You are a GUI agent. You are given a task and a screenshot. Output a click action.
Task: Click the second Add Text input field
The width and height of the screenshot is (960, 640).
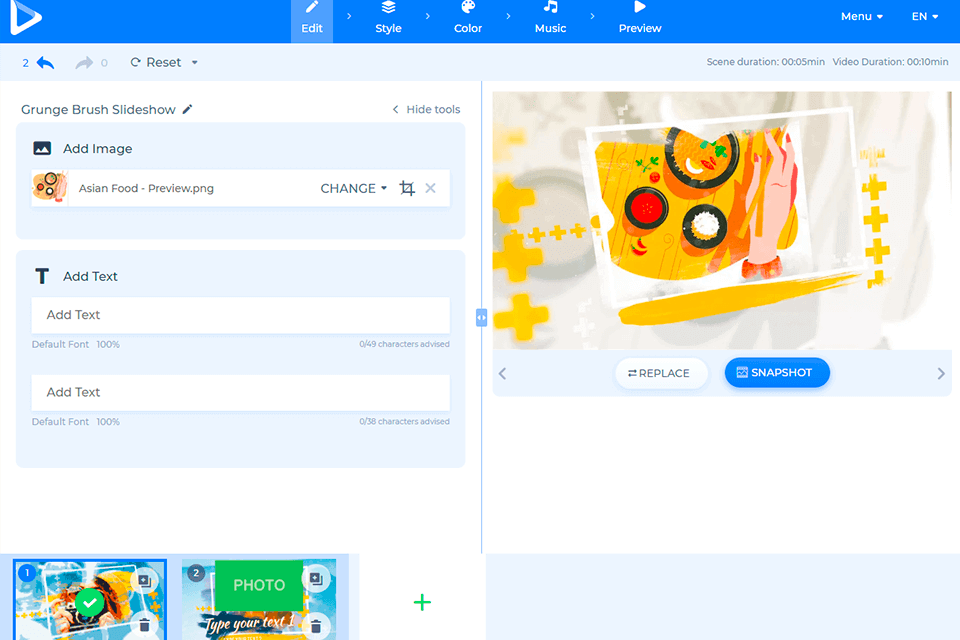click(241, 393)
